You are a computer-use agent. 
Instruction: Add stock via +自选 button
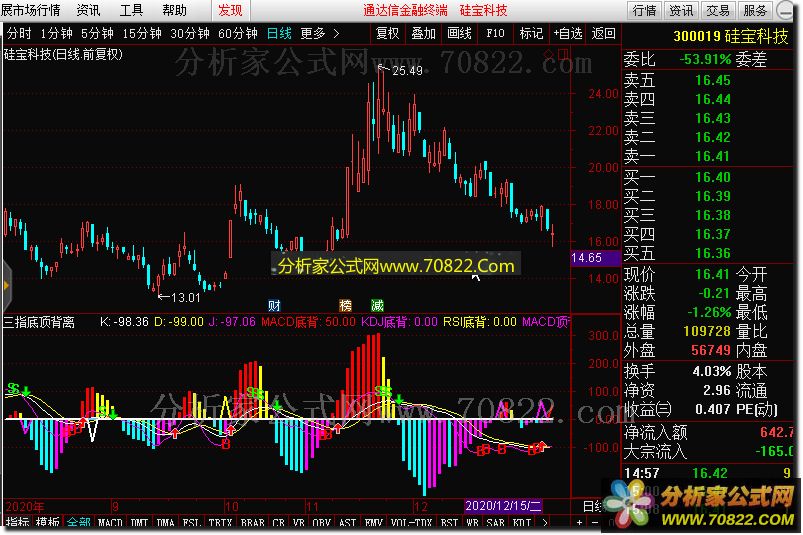pyautogui.click(x=567, y=33)
